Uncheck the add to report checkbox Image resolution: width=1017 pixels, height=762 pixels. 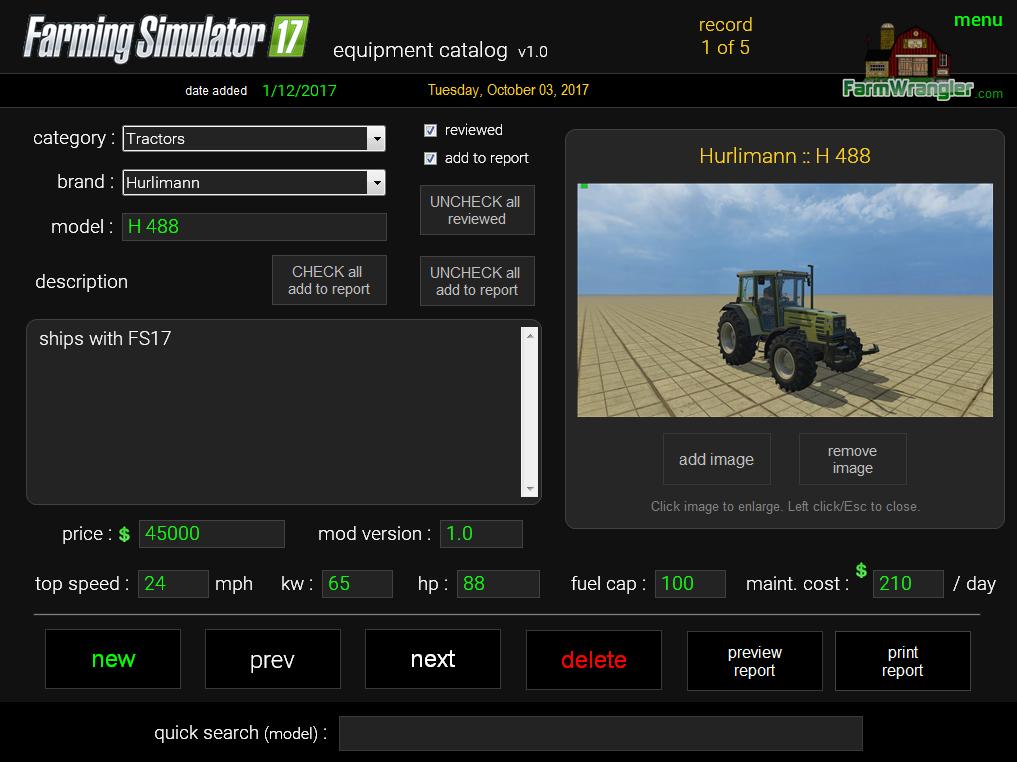(x=431, y=158)
